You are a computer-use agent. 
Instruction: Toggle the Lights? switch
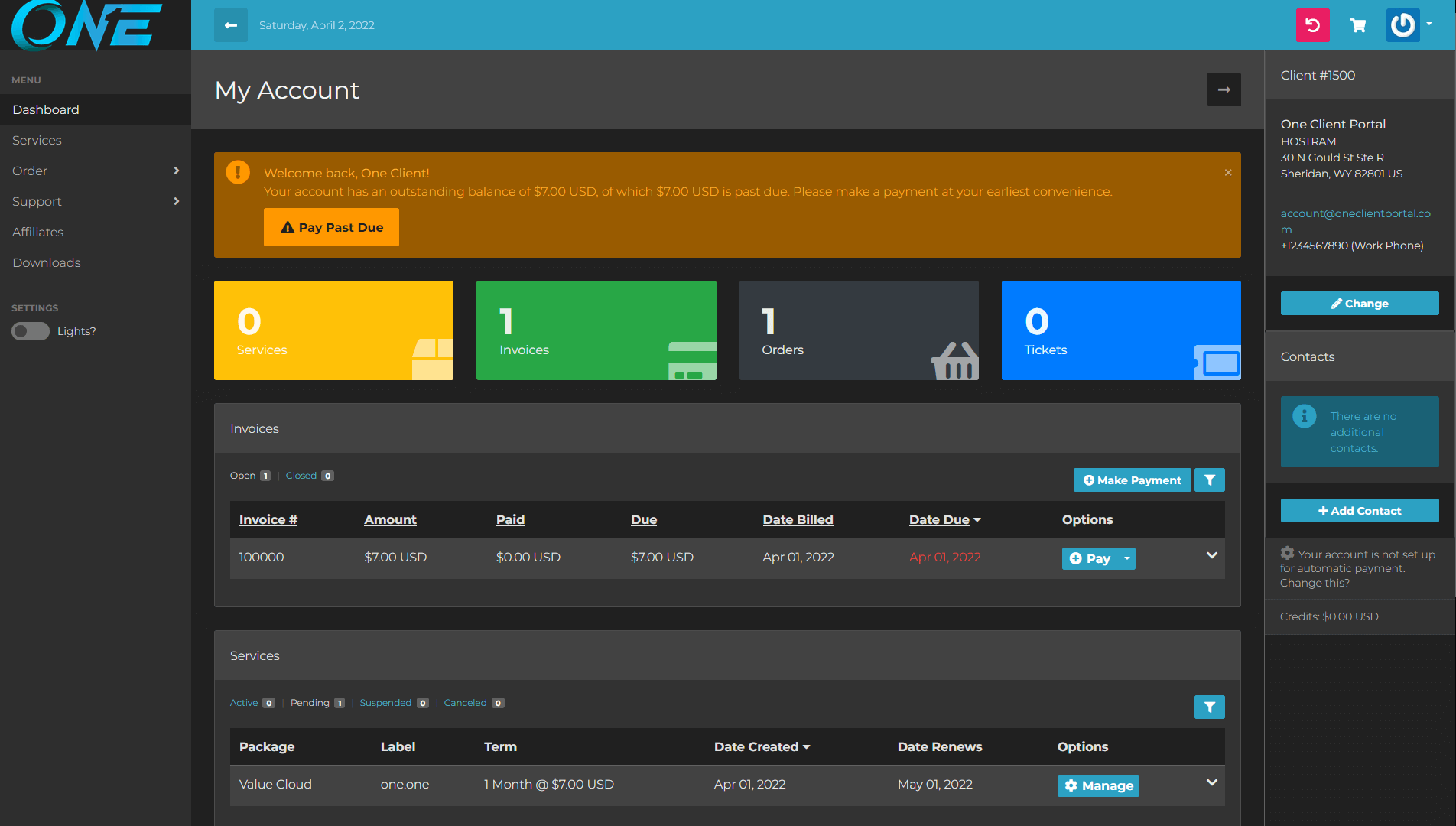point(31,331)
